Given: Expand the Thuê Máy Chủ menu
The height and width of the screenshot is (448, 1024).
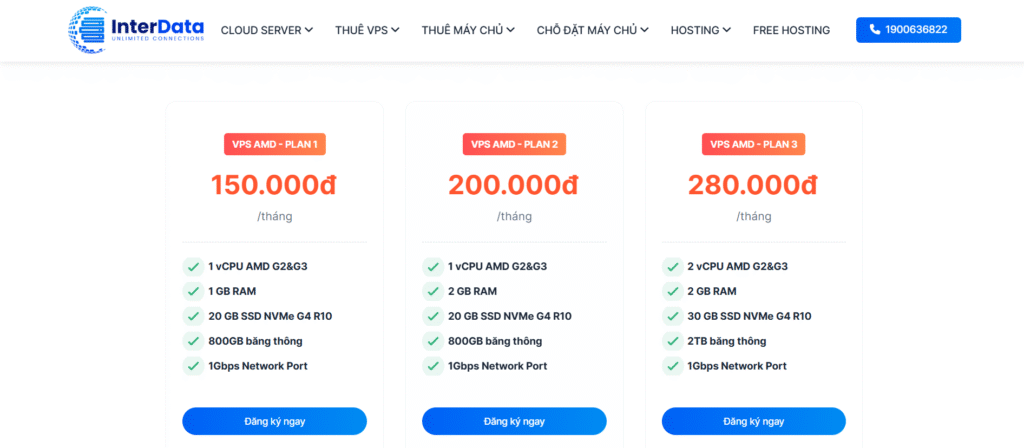Looking at the screenshot, I should click(468, 30).
